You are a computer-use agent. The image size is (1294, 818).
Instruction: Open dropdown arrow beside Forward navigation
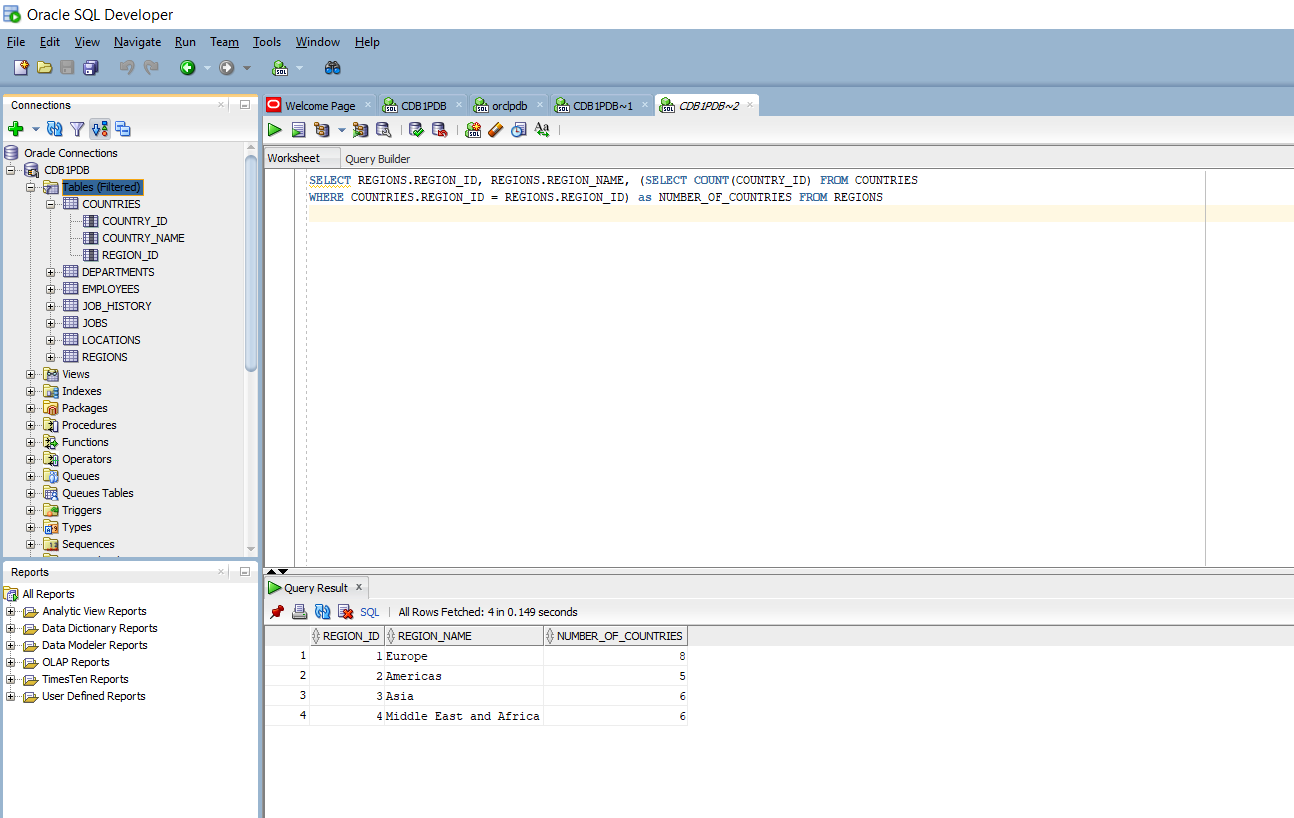pos(247,68)
